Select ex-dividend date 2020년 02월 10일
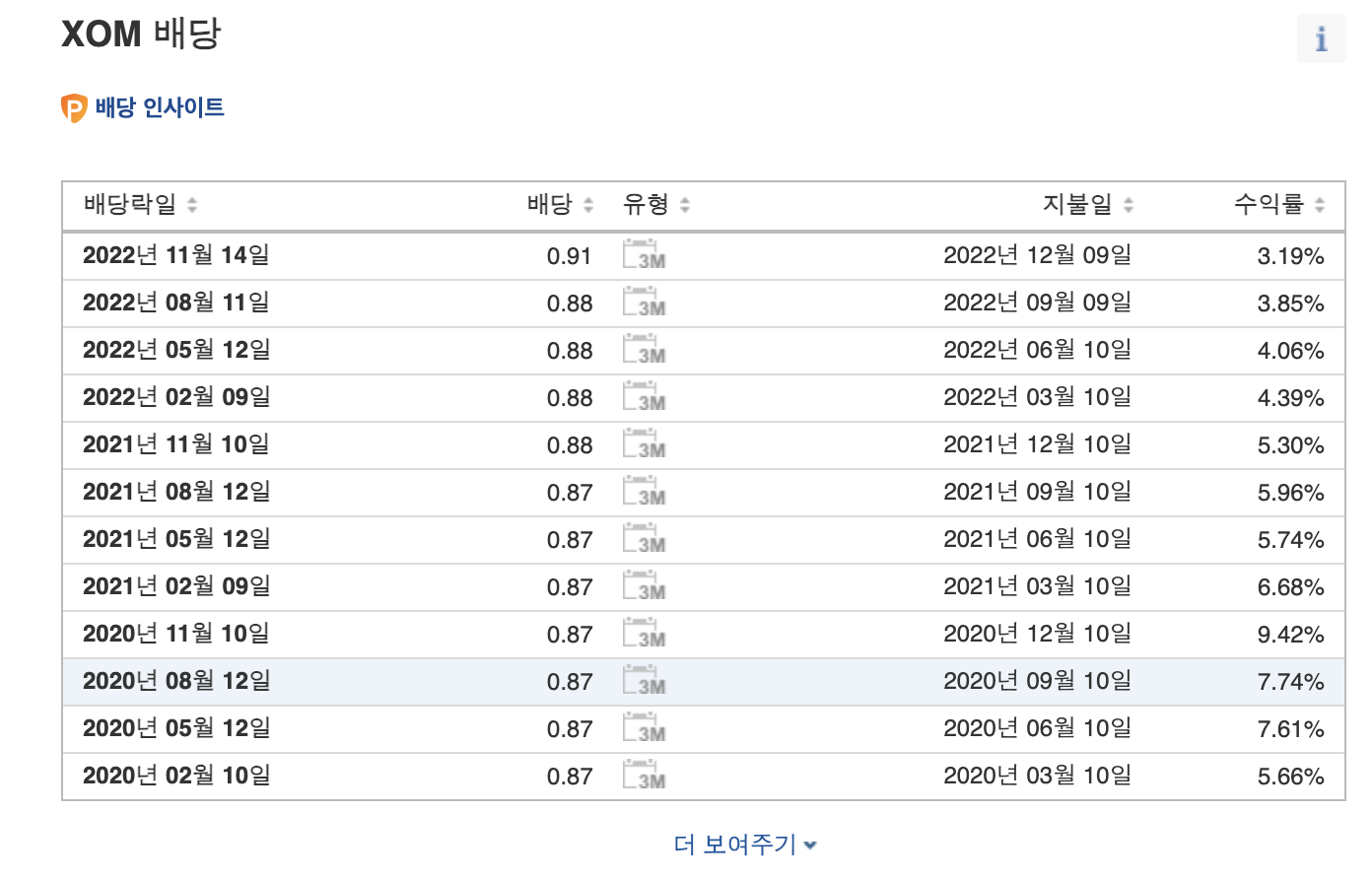 [x=176, y=776]
